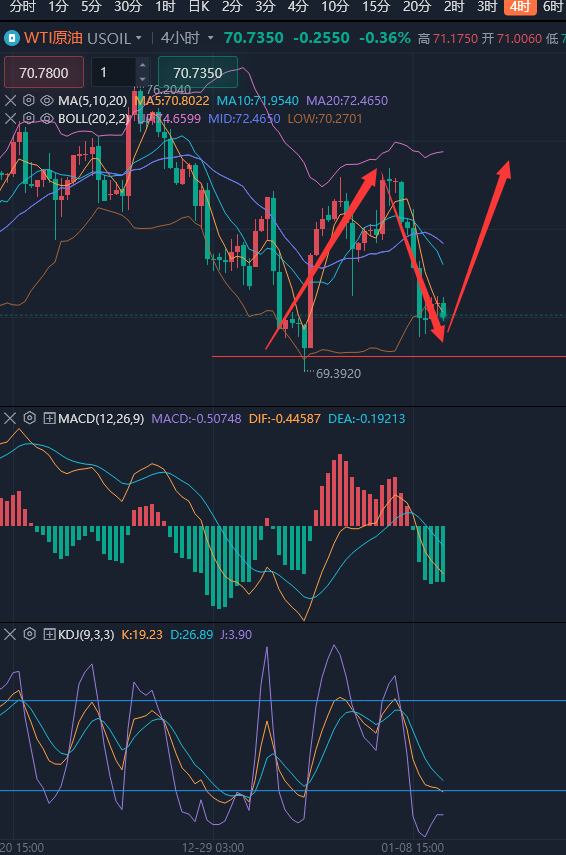Toggle visibility eye of BOLL(20,2,2)

(47, 118)
